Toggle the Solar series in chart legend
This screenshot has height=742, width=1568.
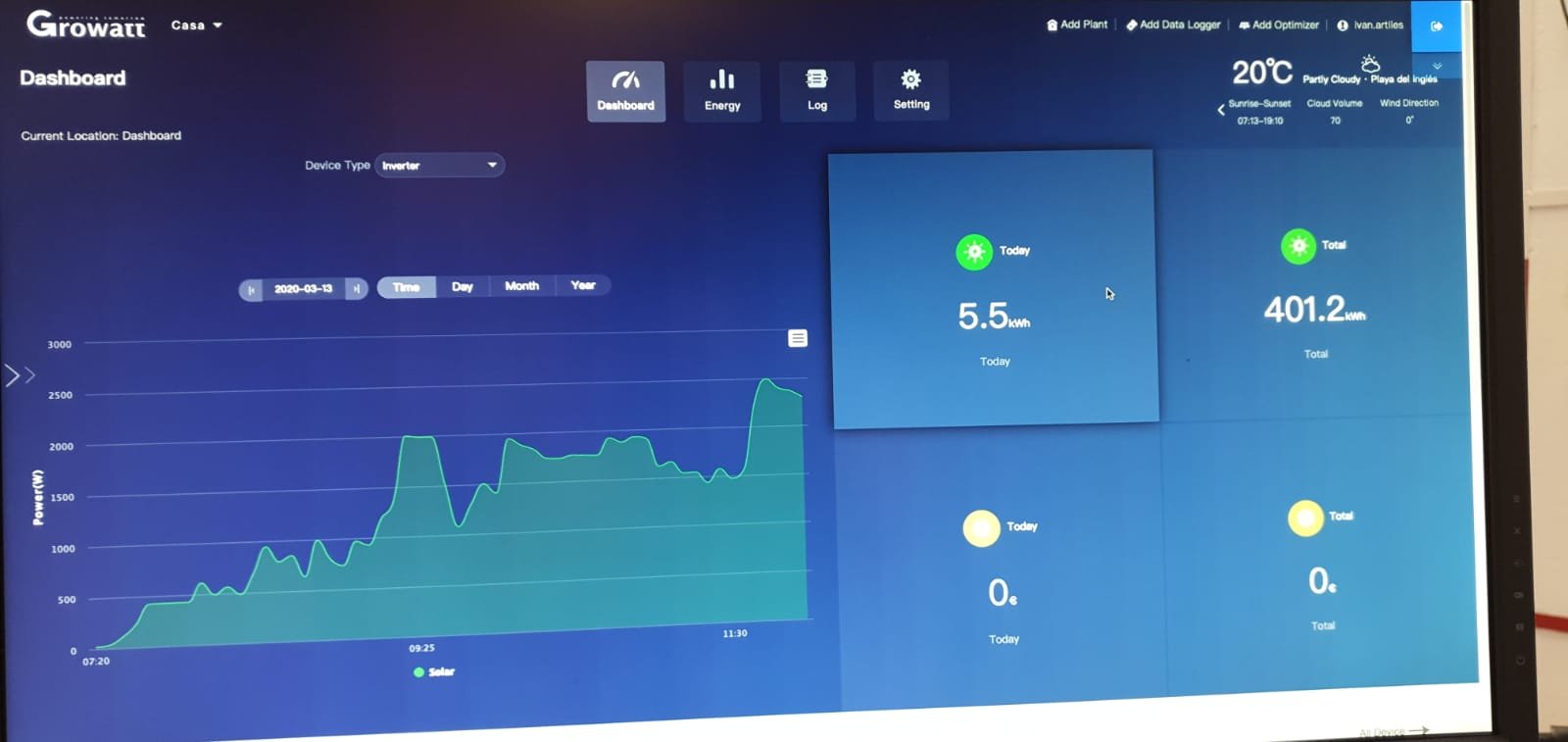[x=433, y=672]
